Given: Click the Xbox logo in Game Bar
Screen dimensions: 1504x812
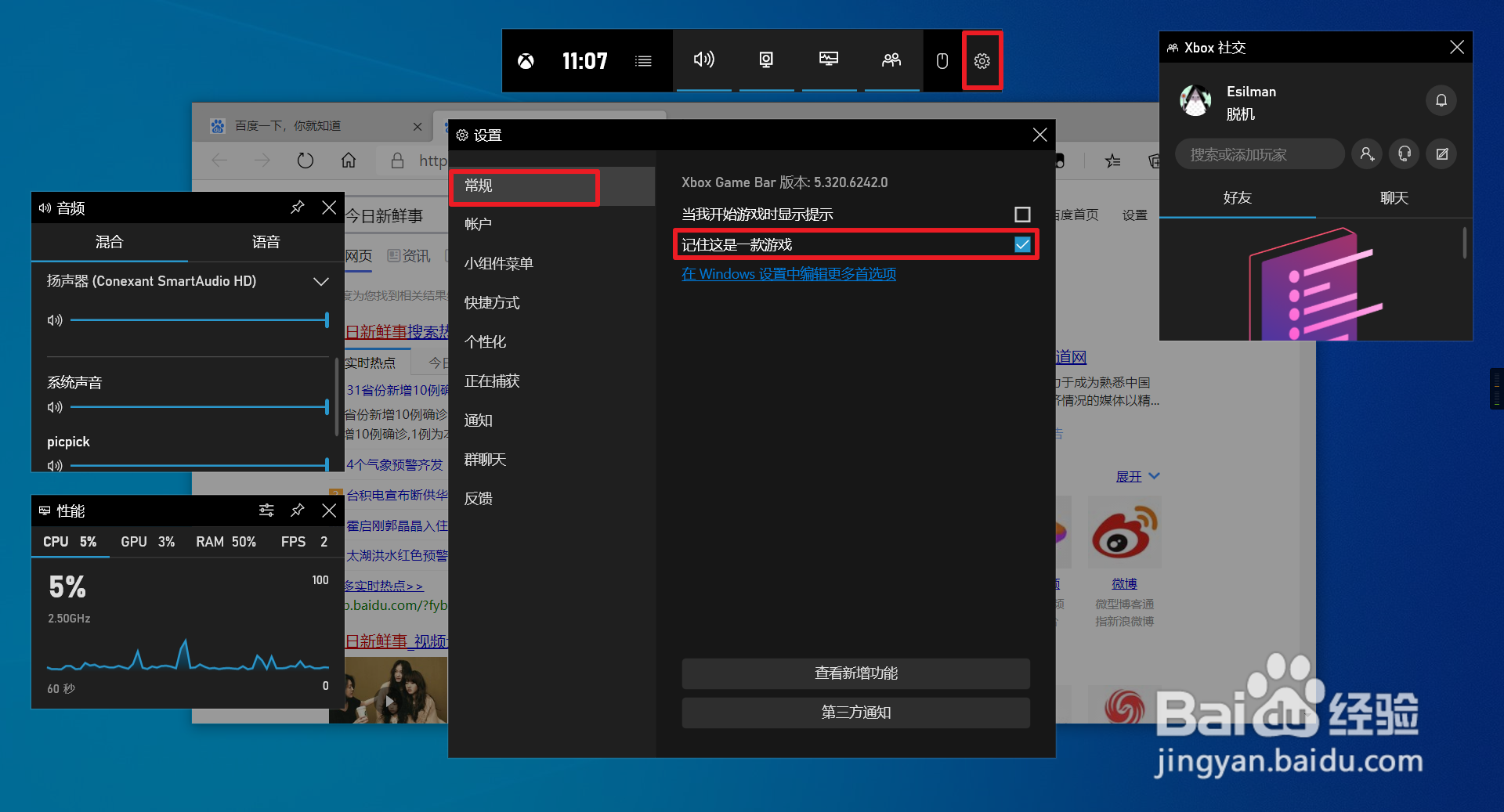Looking at the screenshot, I should click(x=526, y=61).
